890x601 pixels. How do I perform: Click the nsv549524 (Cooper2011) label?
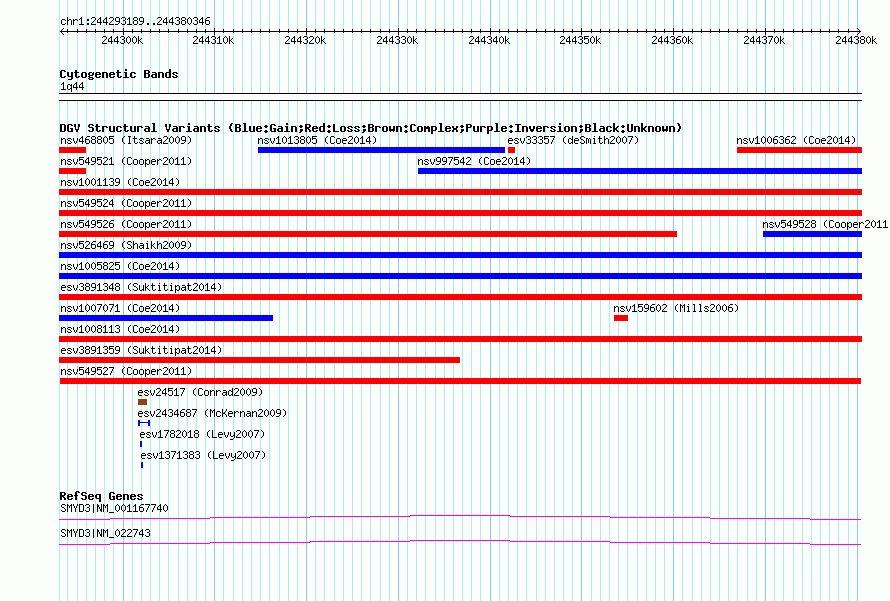pyautogui.click(x=126, y=203)
